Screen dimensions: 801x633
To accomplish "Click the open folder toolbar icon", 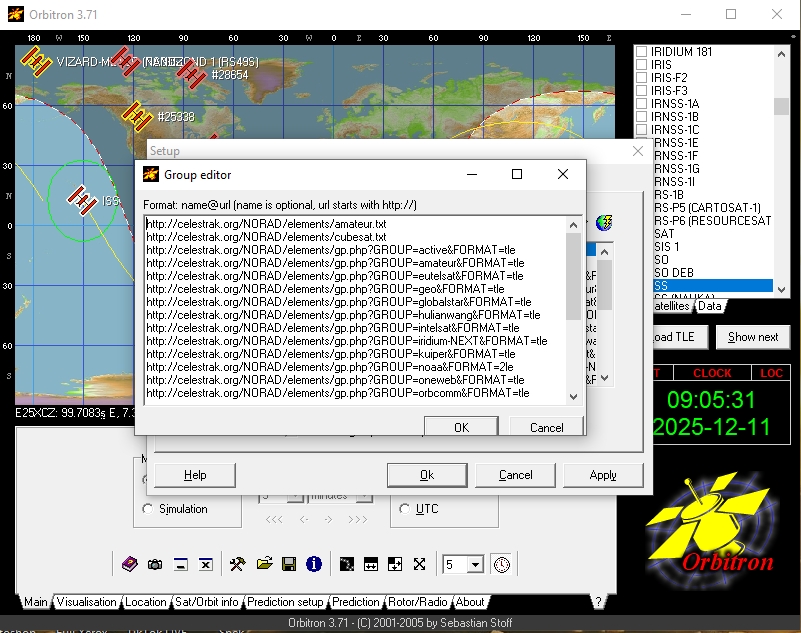I will click(x=264, y=564).
